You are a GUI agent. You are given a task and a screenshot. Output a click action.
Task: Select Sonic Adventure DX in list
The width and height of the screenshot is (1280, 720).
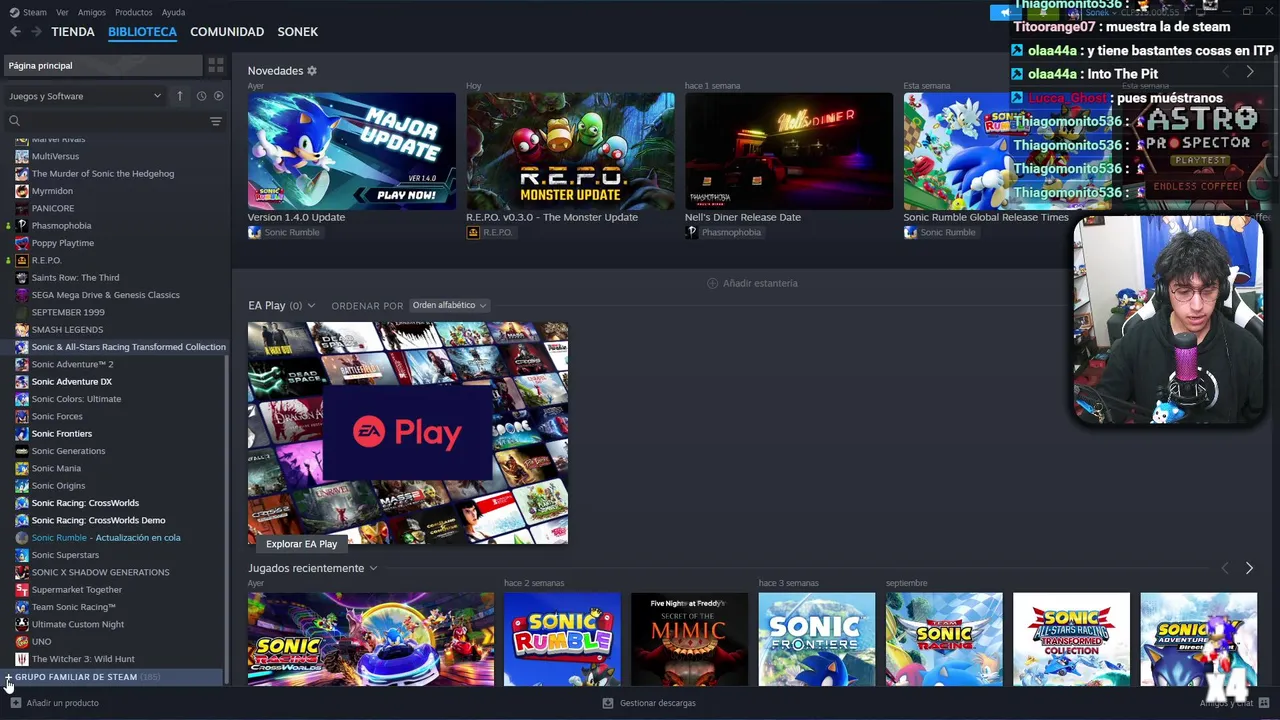coord(71,382)
